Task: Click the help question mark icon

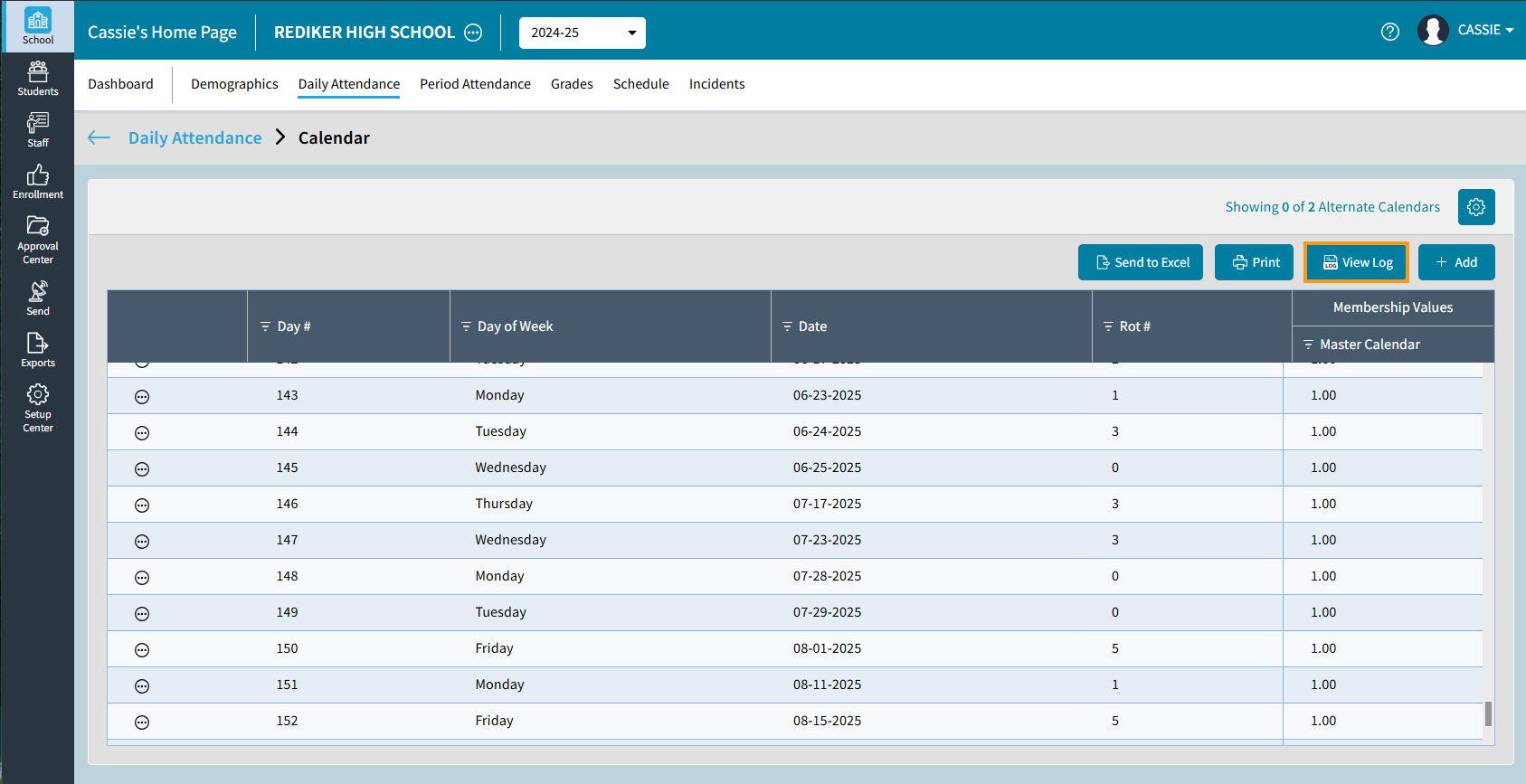Action: point(1390,32)
